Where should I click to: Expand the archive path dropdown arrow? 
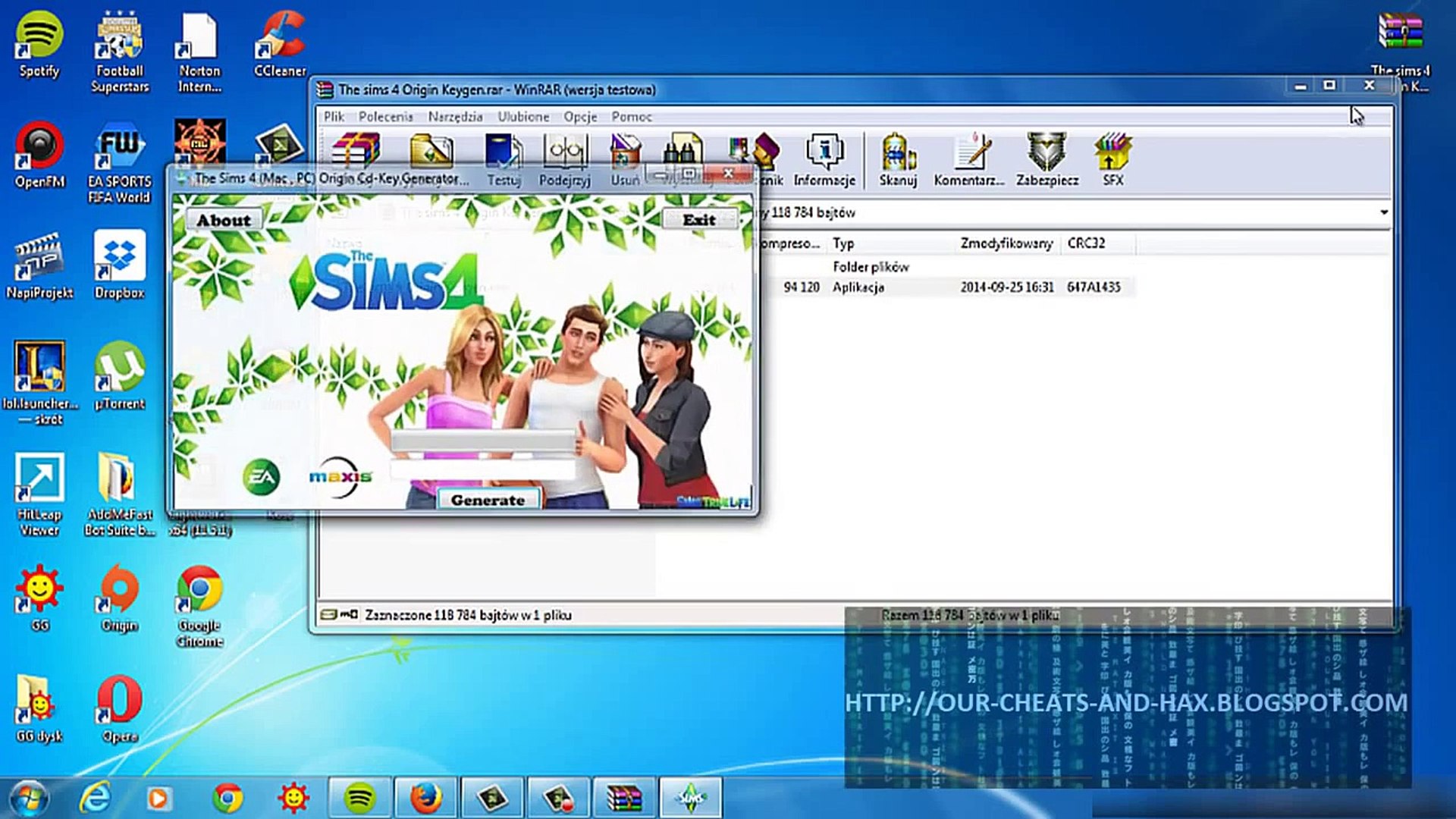click(x=1384, y=212)
